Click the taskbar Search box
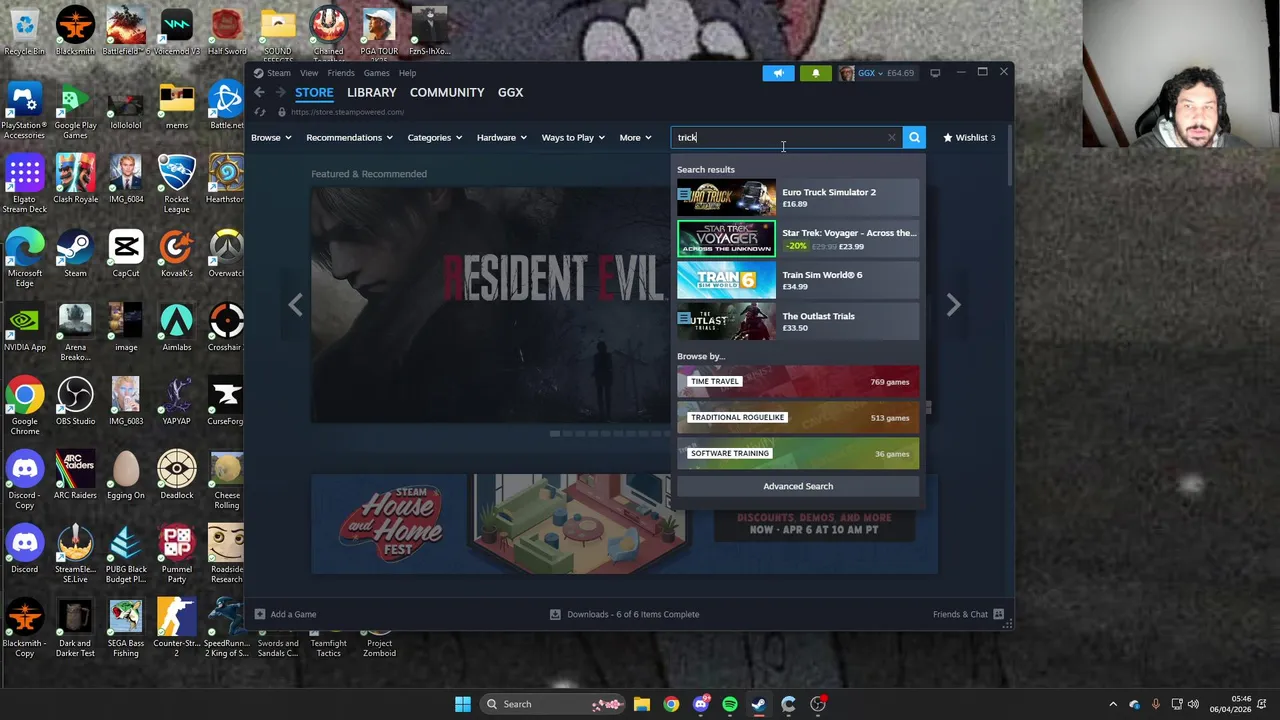 pyautogui.click(x=552, y=704)
